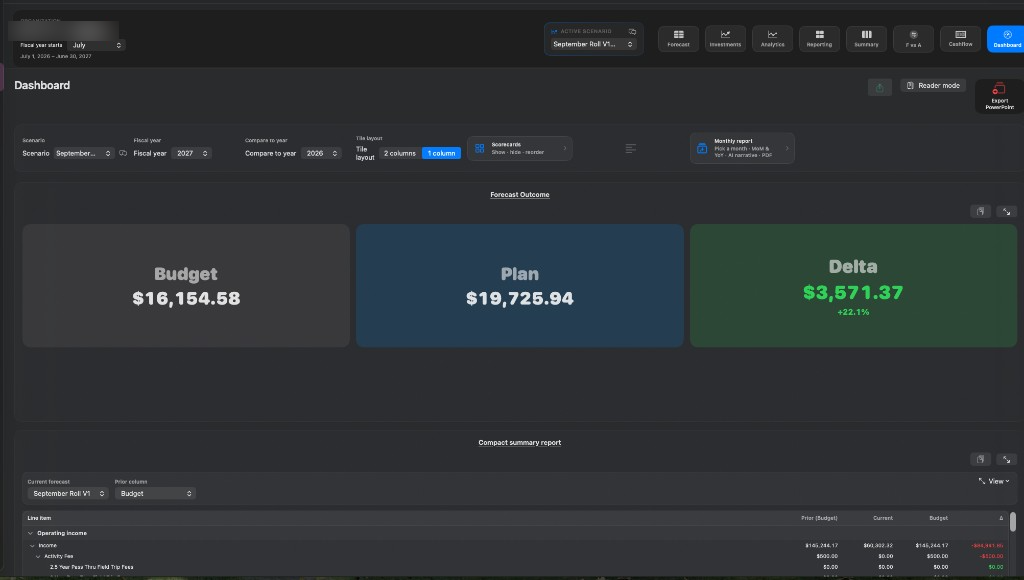Collapse the Activity Fee row
The image size is (1024, 580).
pos(38,556)
